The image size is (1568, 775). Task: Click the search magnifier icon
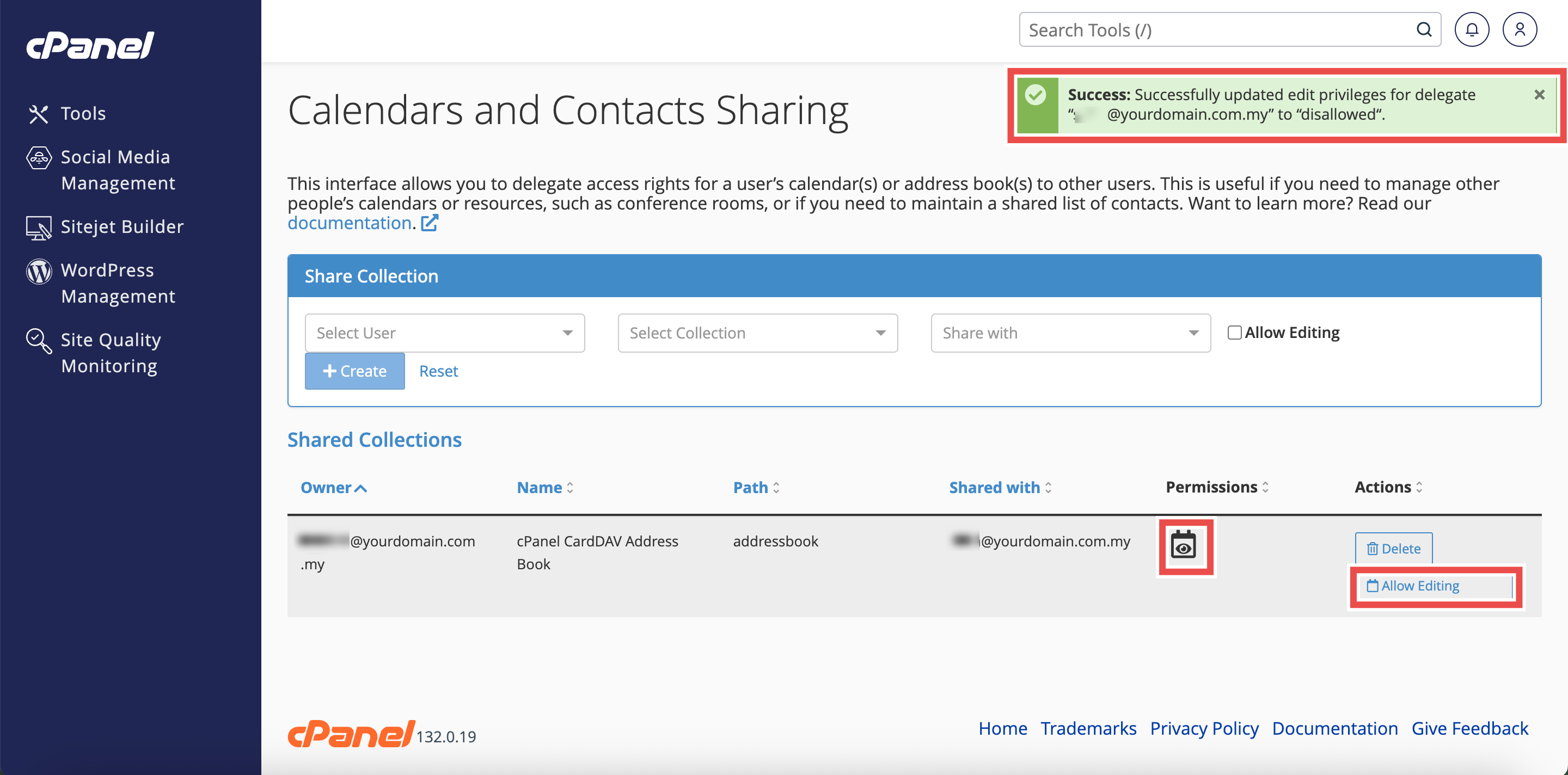pos(1424,30)
